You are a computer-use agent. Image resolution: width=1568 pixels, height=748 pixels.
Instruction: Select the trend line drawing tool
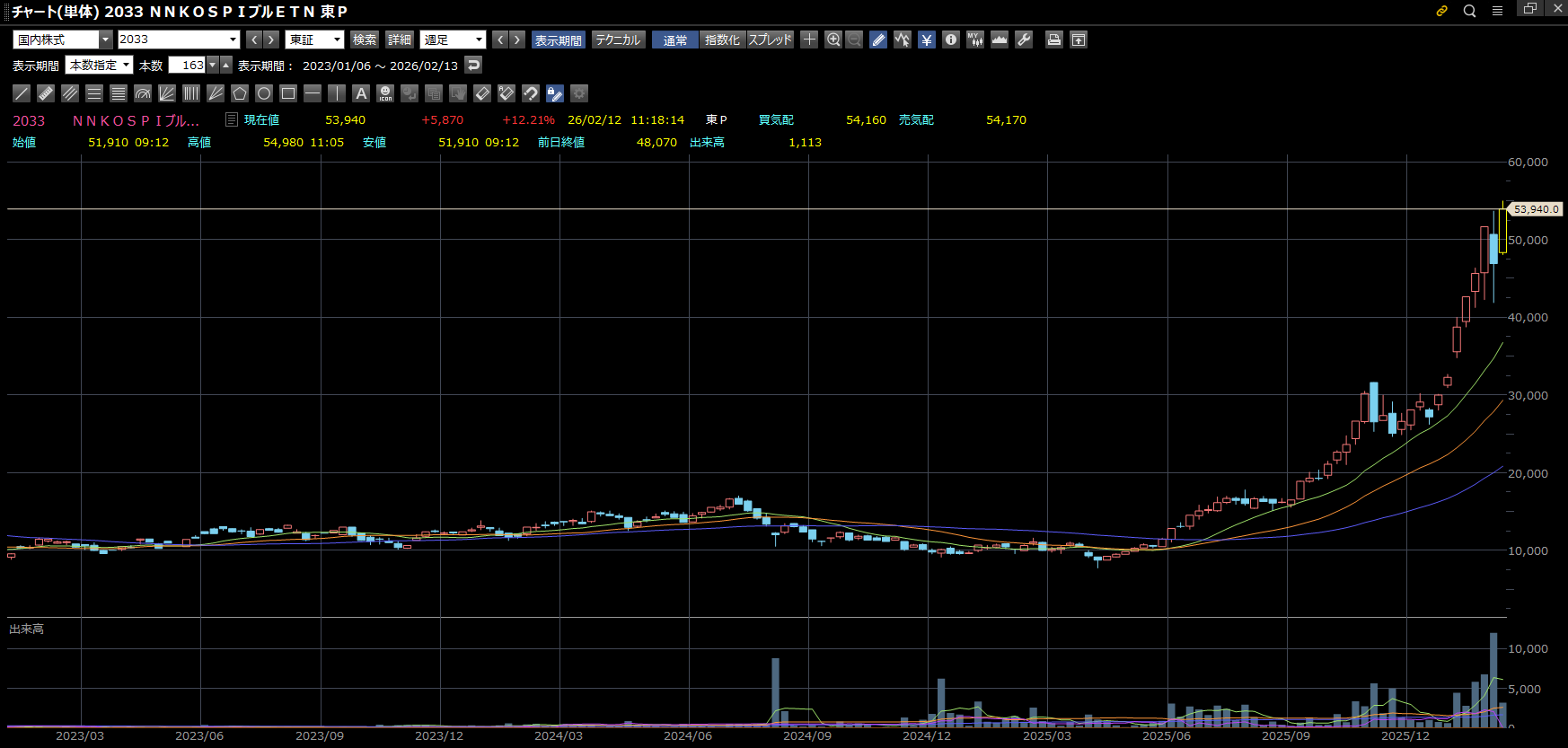(x=22, y=93)
